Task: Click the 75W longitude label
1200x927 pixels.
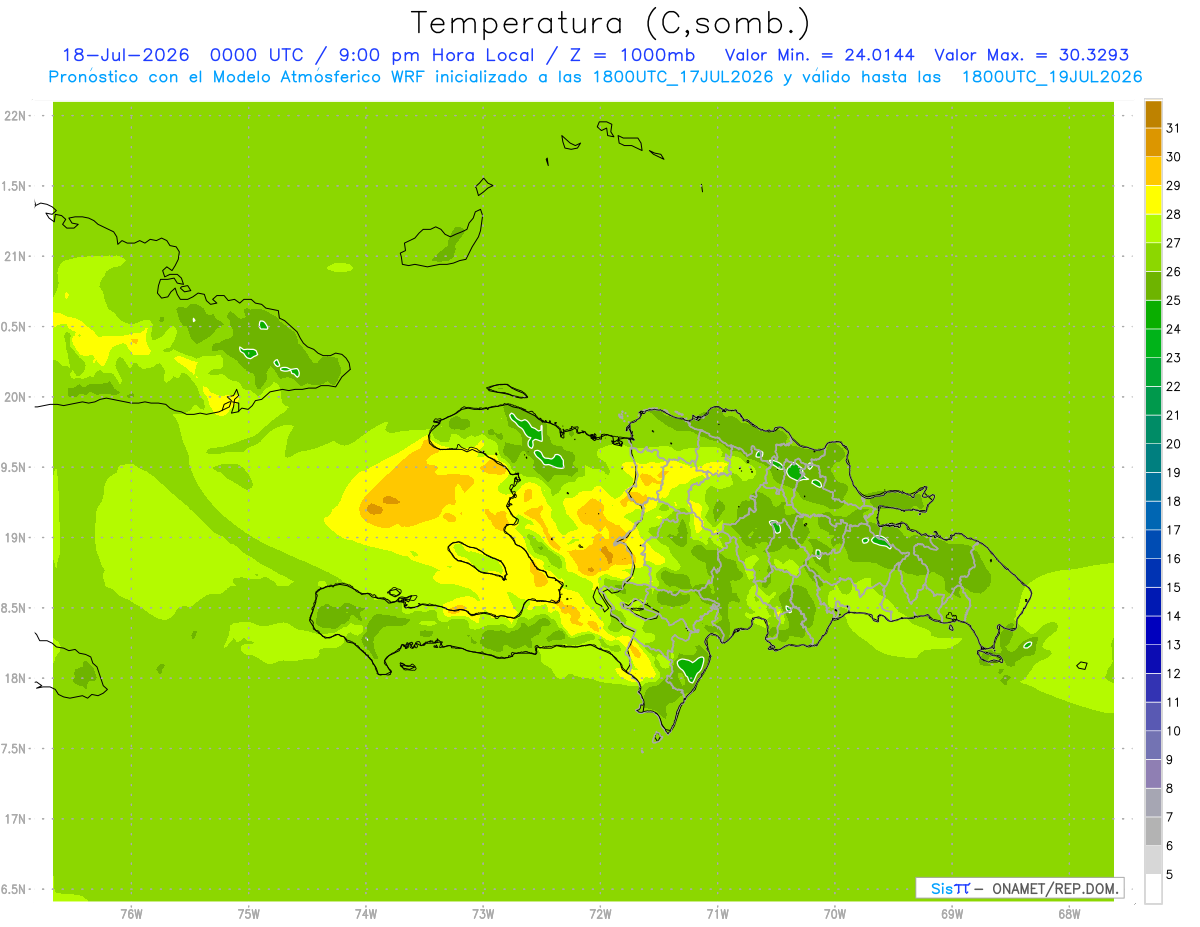Action: [x=249, y=914]
